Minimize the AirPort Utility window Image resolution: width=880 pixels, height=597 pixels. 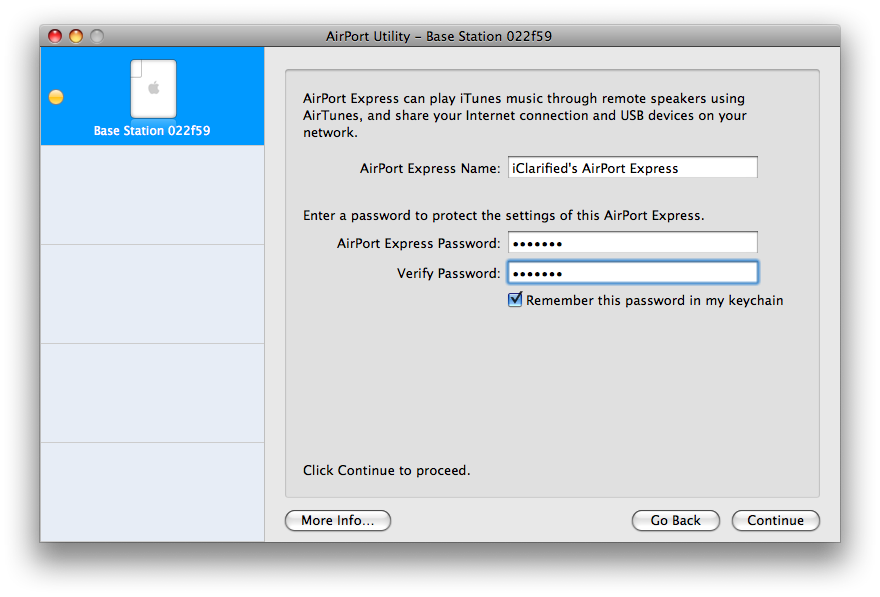(76, 36)
